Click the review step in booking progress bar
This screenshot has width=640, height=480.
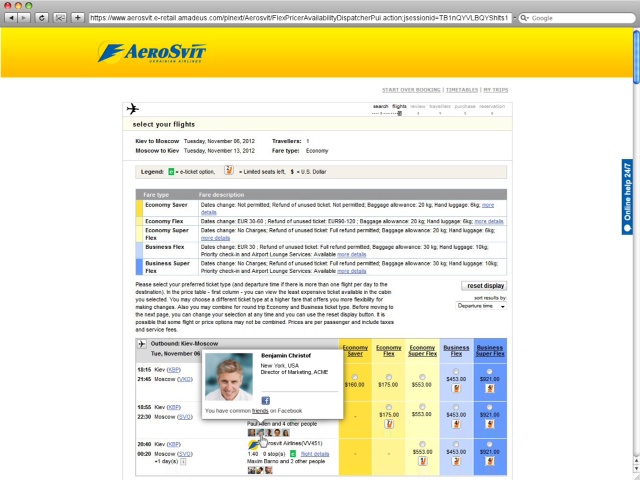[418, 107]
